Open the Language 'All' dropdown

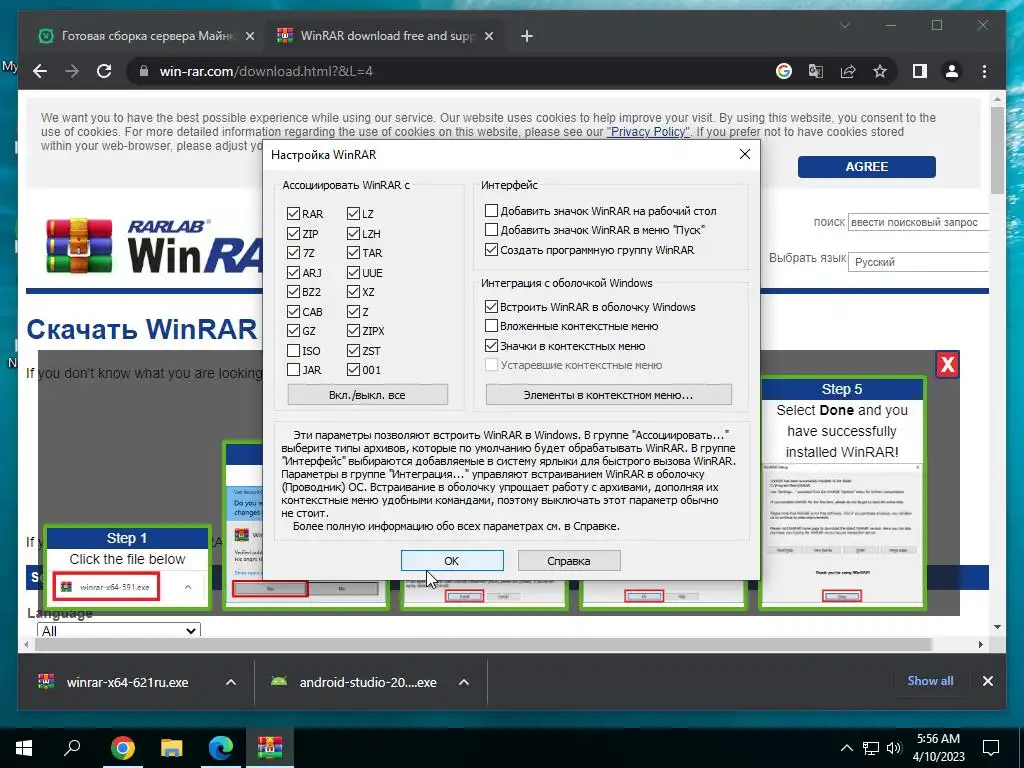119,630
